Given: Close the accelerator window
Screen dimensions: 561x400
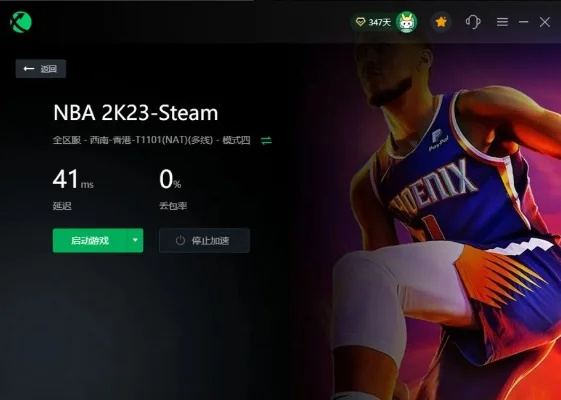Looking at the screenshot, I should pyautogui.click(x=545, y=22).
